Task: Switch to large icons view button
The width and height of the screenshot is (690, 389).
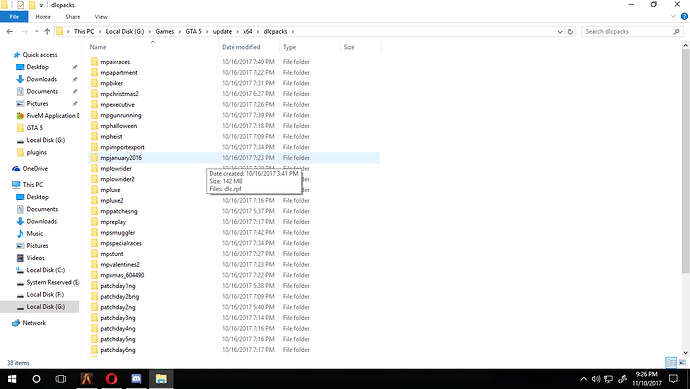Action: pos(682,363)
